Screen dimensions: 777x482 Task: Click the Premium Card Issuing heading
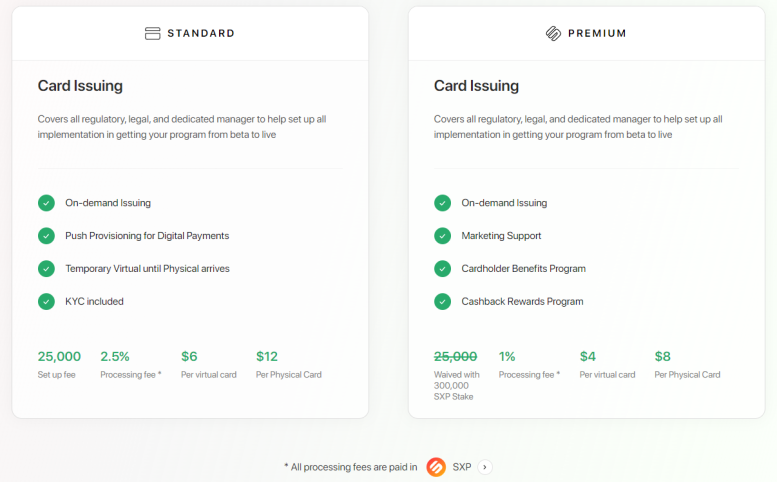coord(476,86)
